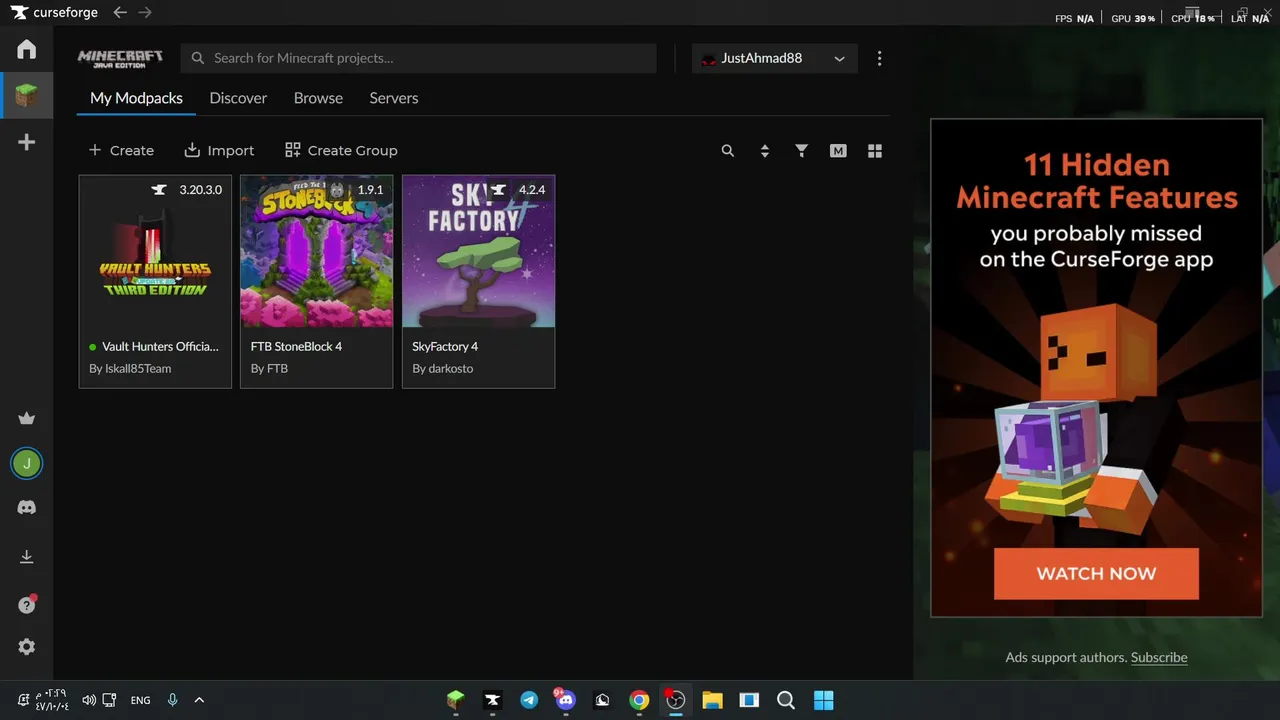Open CurseForge anvil icon in the taskbar
Viewport: 1280px width, 720px height.
(492, 700)
